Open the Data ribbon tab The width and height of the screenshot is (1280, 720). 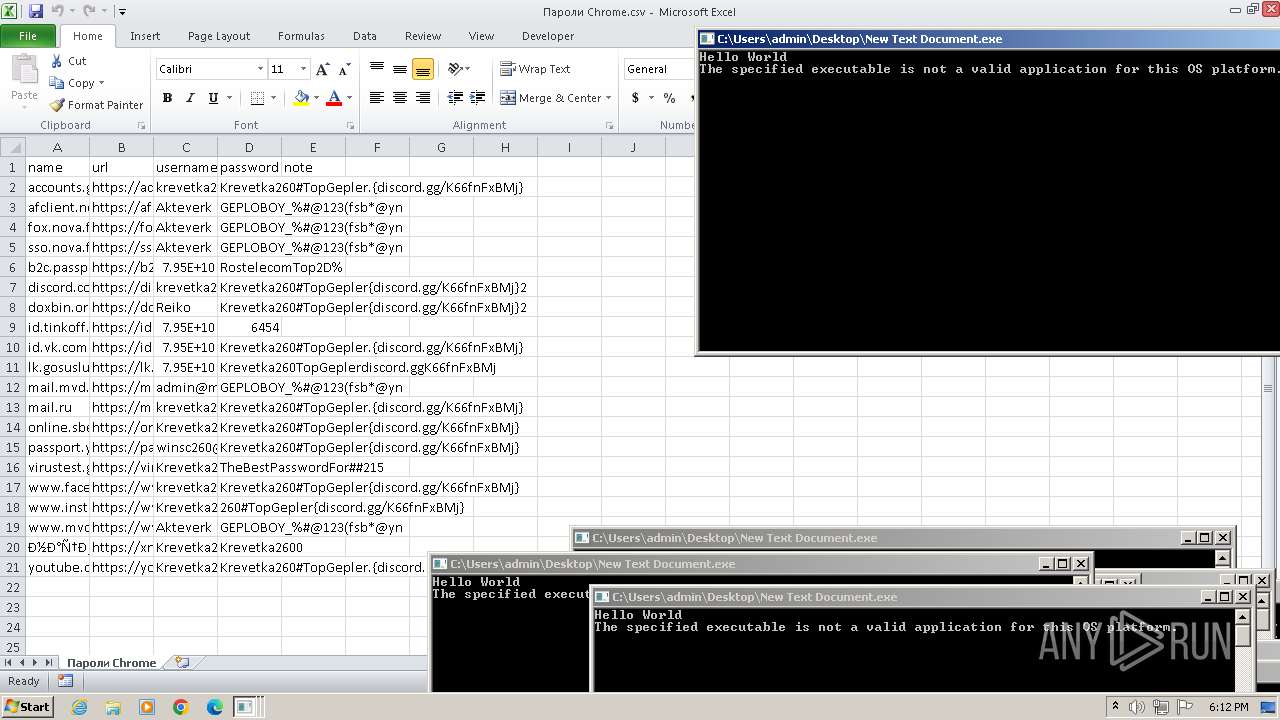click(365, 36)
